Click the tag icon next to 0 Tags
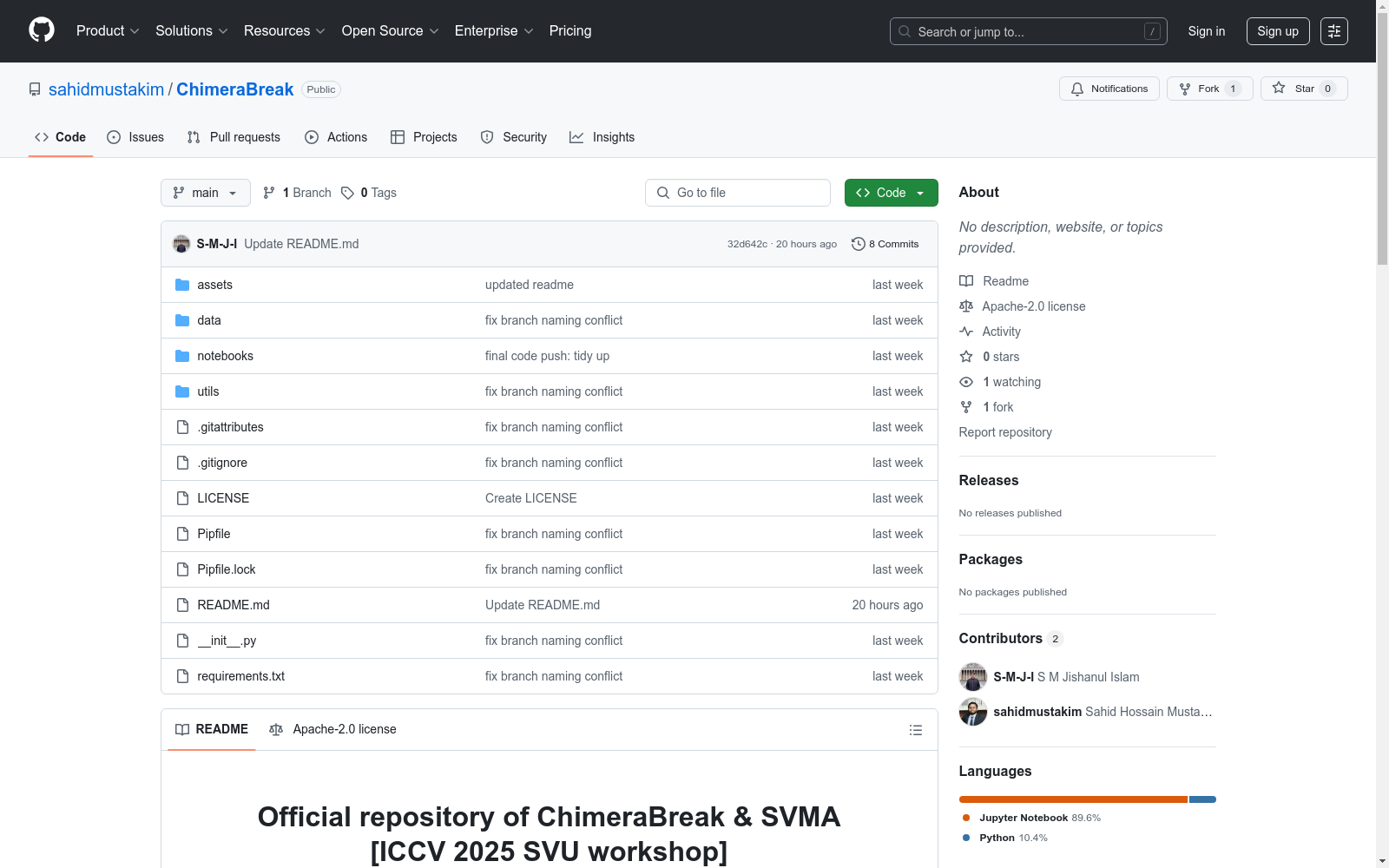Image resolution: width=1389 pixels, height=868 pixels. point(347,193)
